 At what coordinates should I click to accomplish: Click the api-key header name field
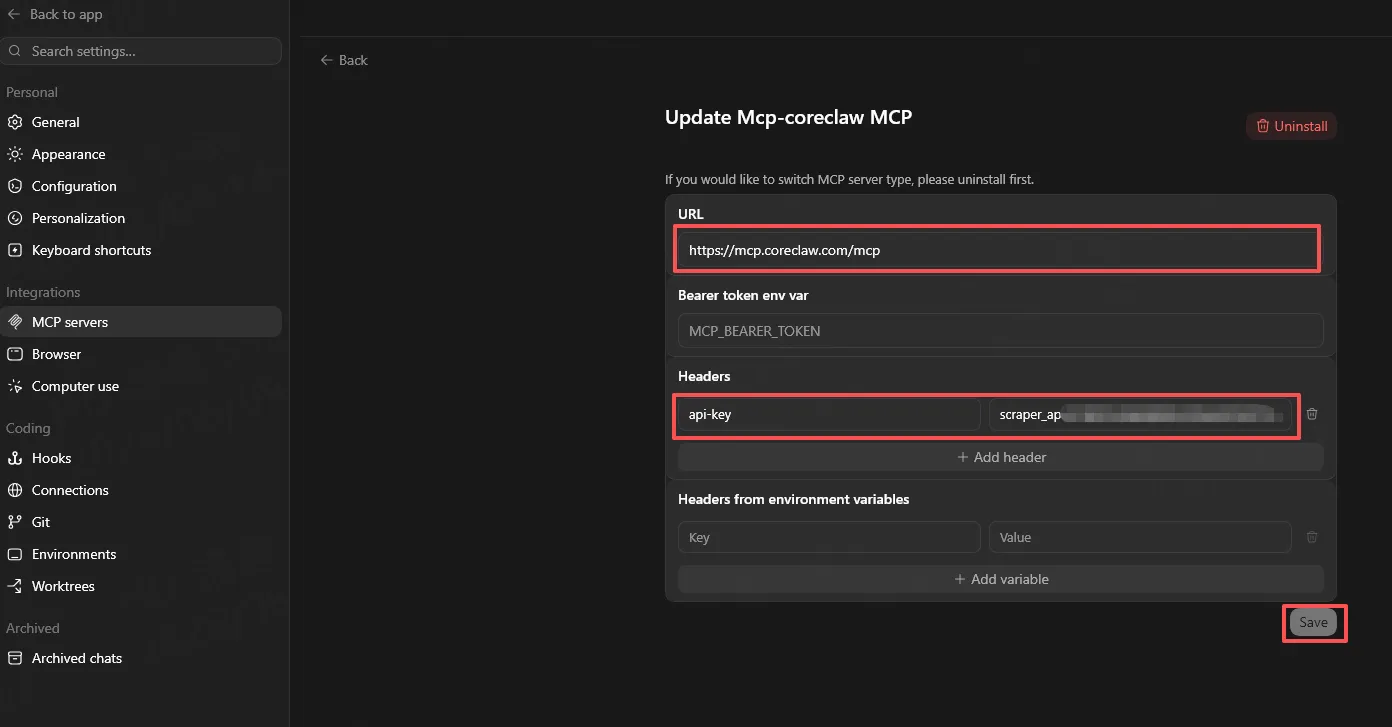[829, 414]
